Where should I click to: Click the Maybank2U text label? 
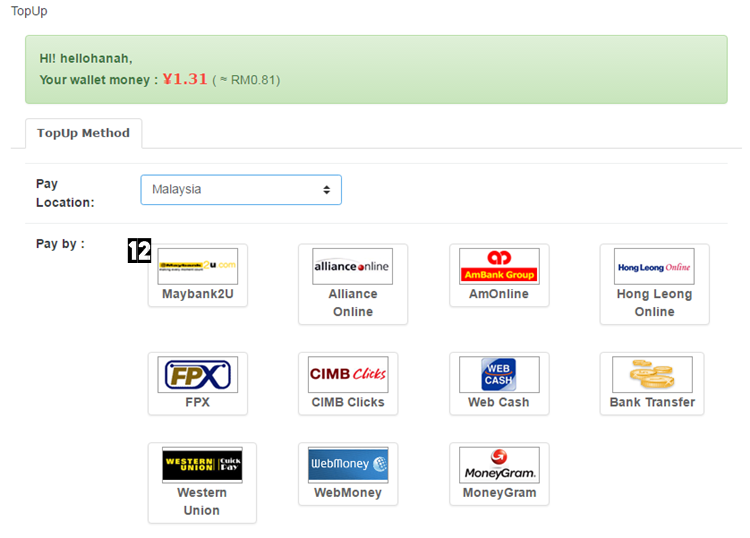tap(198, 294)
